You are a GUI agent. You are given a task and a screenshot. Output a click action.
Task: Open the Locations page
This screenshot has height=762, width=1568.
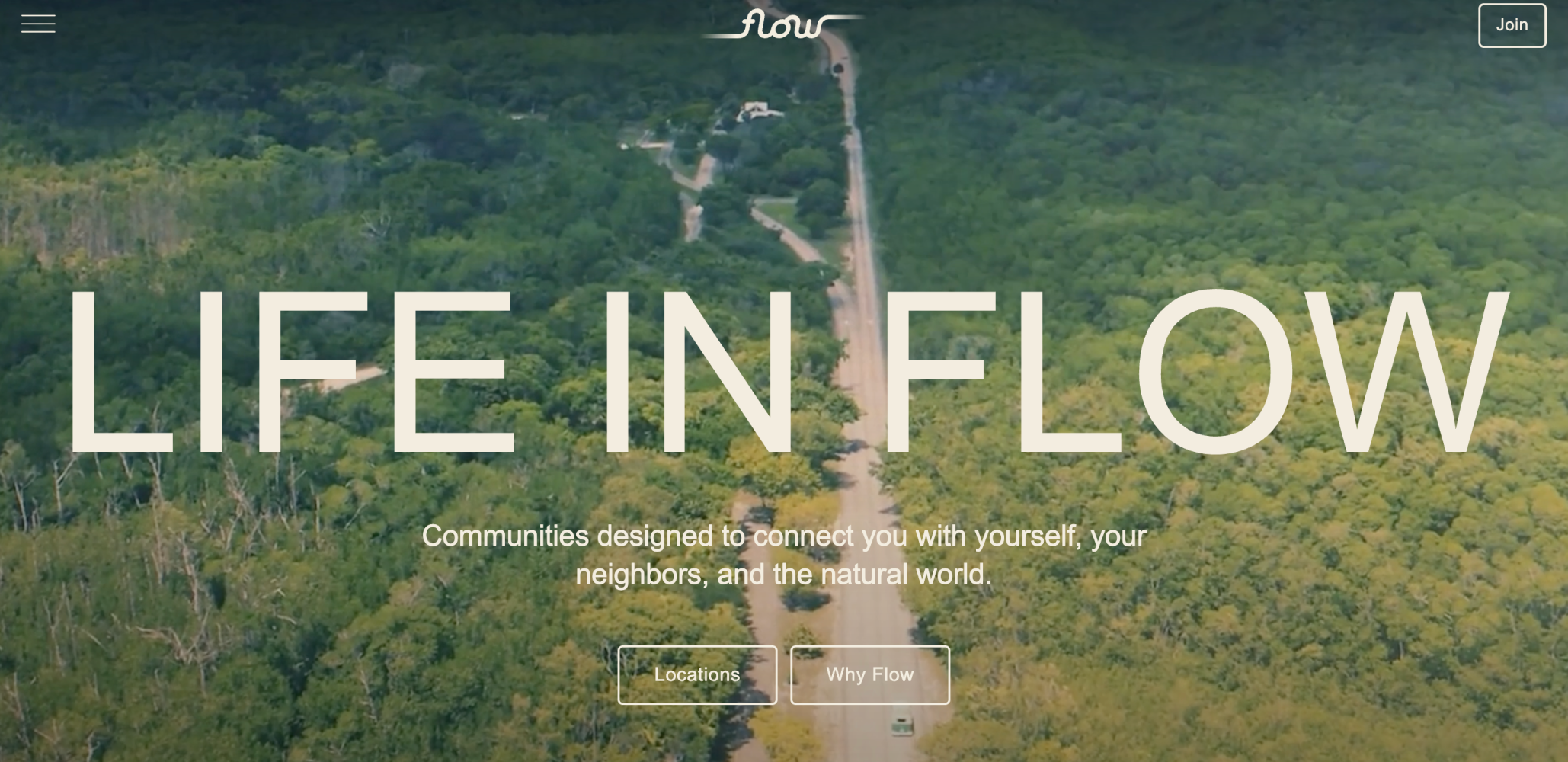click(x=697, y=675)
